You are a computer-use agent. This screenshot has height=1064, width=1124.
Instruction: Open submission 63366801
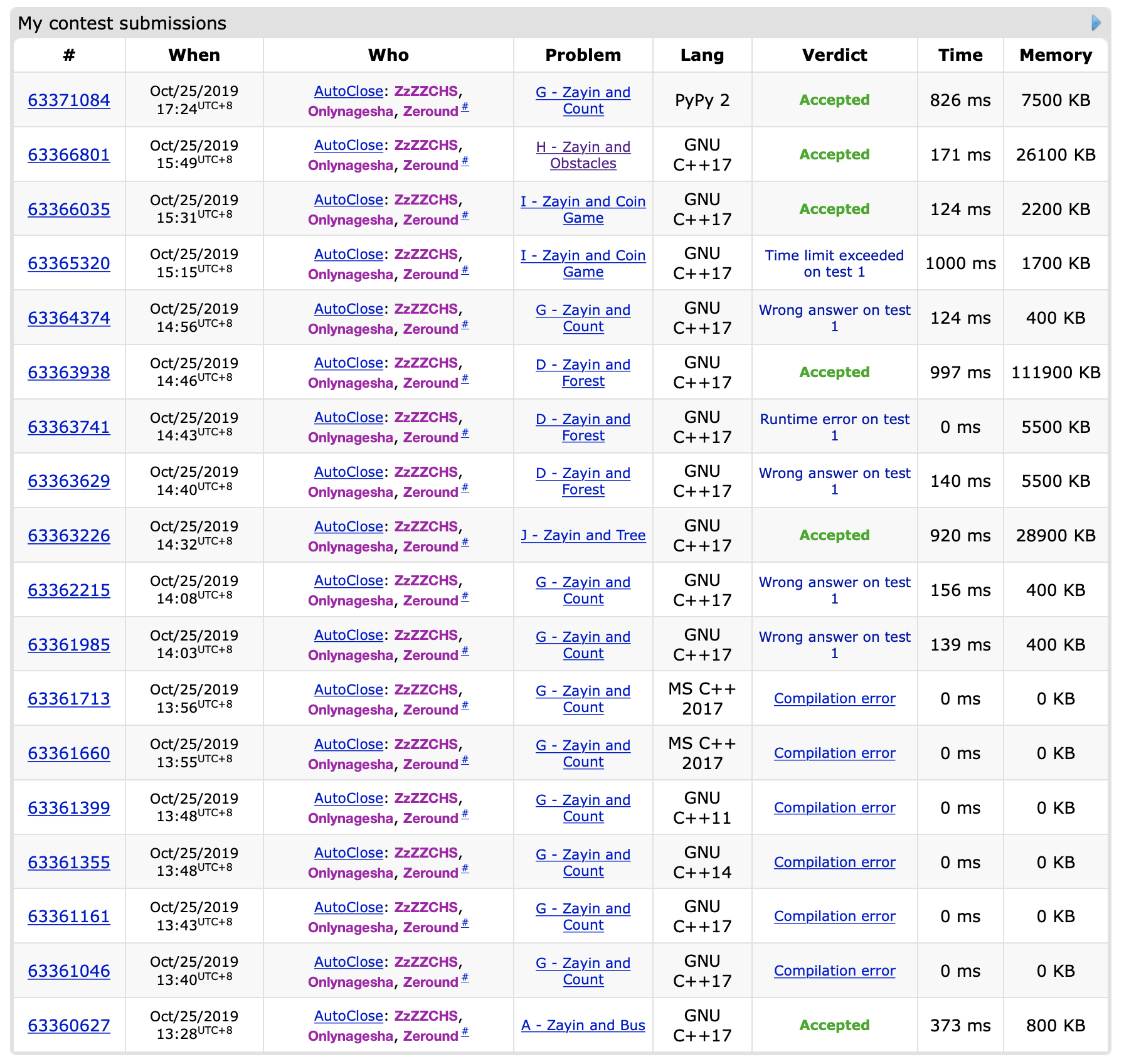(69, 155)
